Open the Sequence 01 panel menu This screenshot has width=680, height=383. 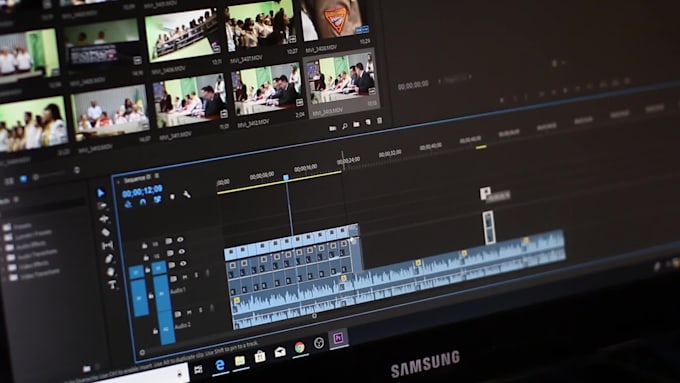click(x=157, y=176)
